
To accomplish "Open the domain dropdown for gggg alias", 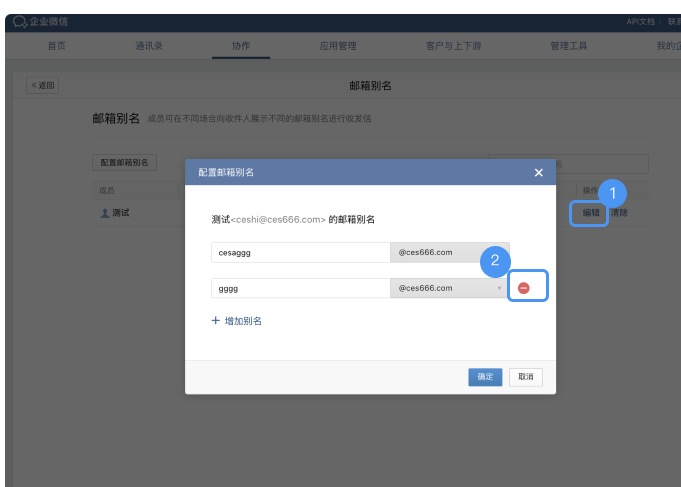I will [x=449, y=288].
